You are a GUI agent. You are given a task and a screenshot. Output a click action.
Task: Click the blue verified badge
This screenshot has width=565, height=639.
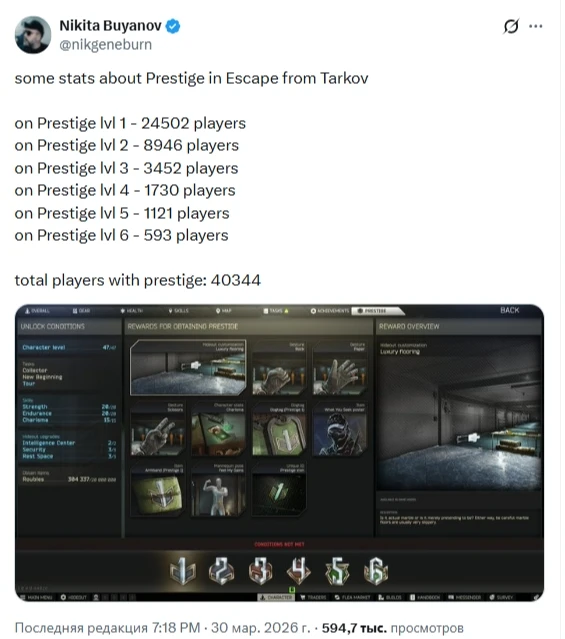point(173,26)
